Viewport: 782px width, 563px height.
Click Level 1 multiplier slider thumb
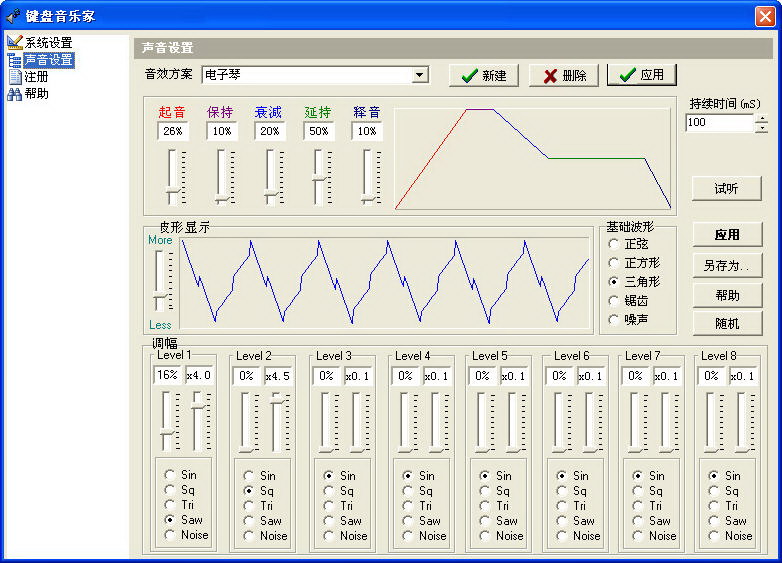click(x=198, y=405)
